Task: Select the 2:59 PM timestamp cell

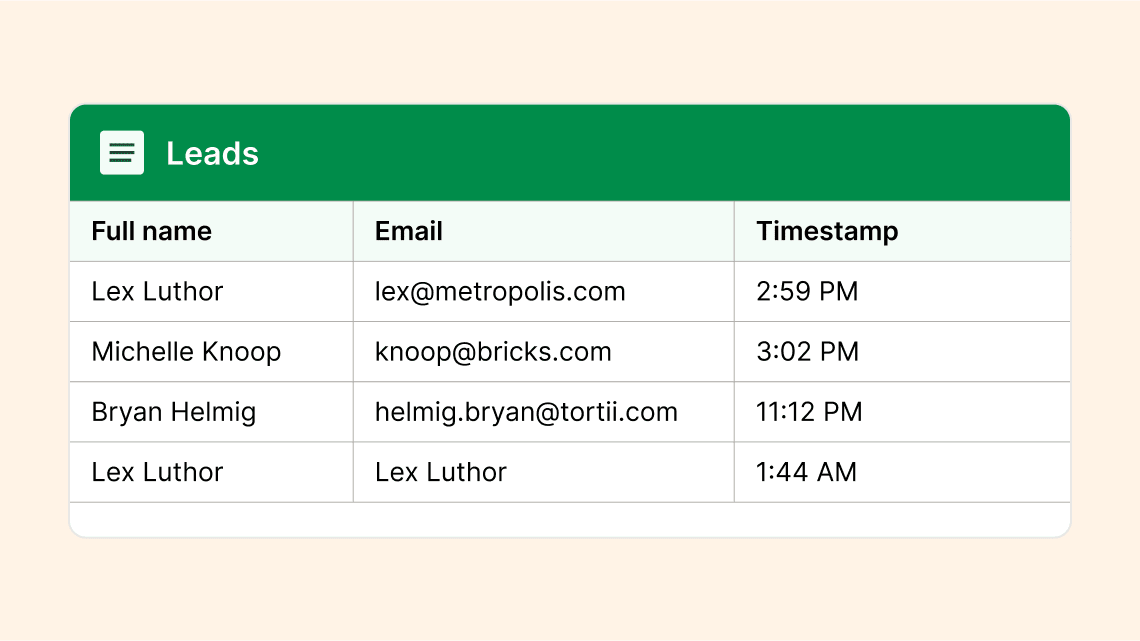Action: tap(902, 291)
